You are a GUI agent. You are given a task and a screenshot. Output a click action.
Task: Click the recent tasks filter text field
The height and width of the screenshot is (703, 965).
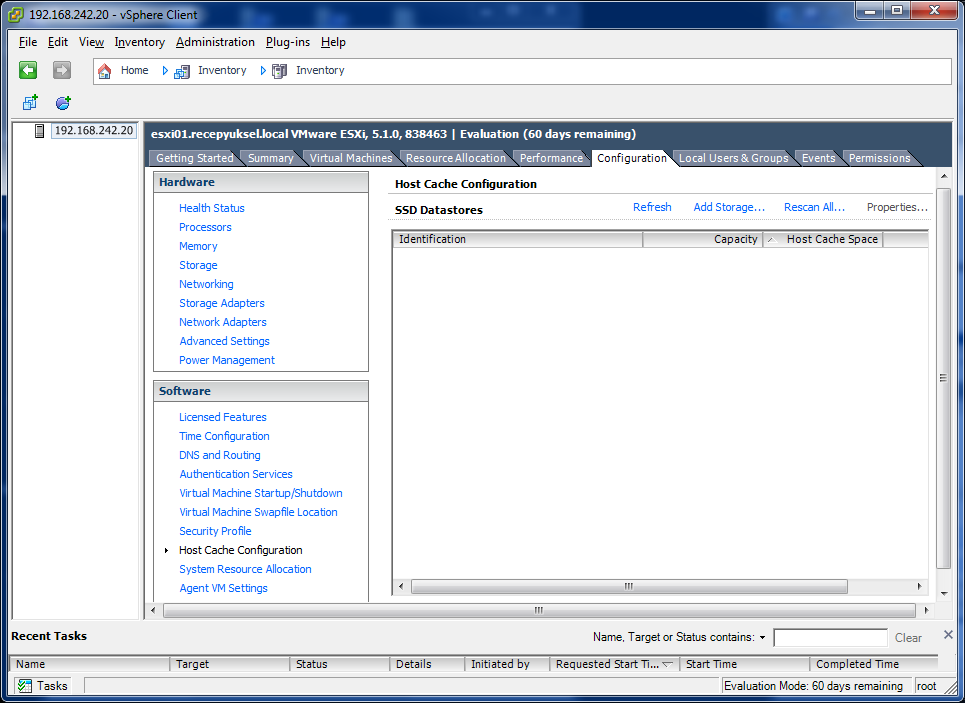[830, 638]
